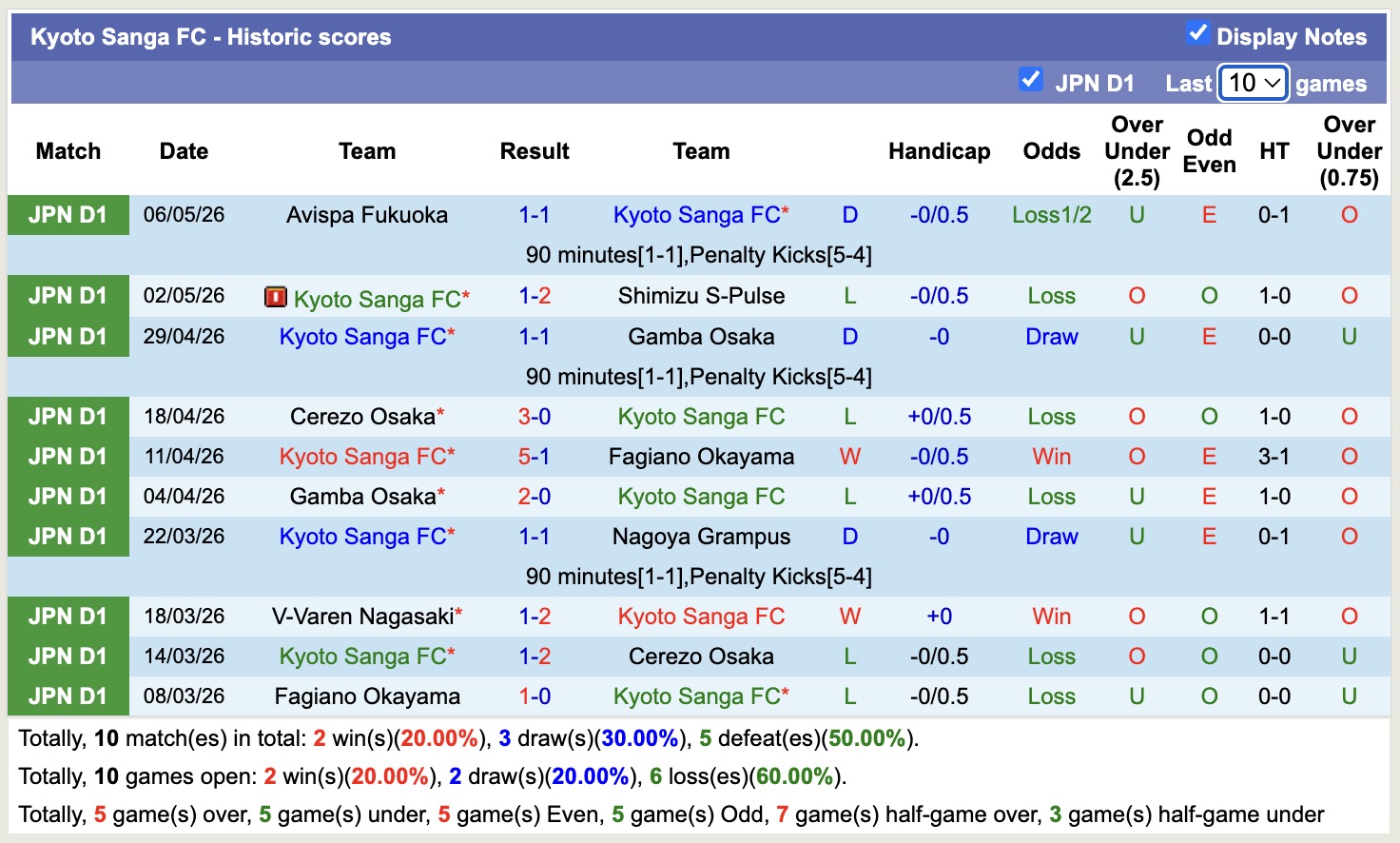
Task: Click the +0/0.5 handicap on 04/04/26 row
Action: [x=939, y=497]
